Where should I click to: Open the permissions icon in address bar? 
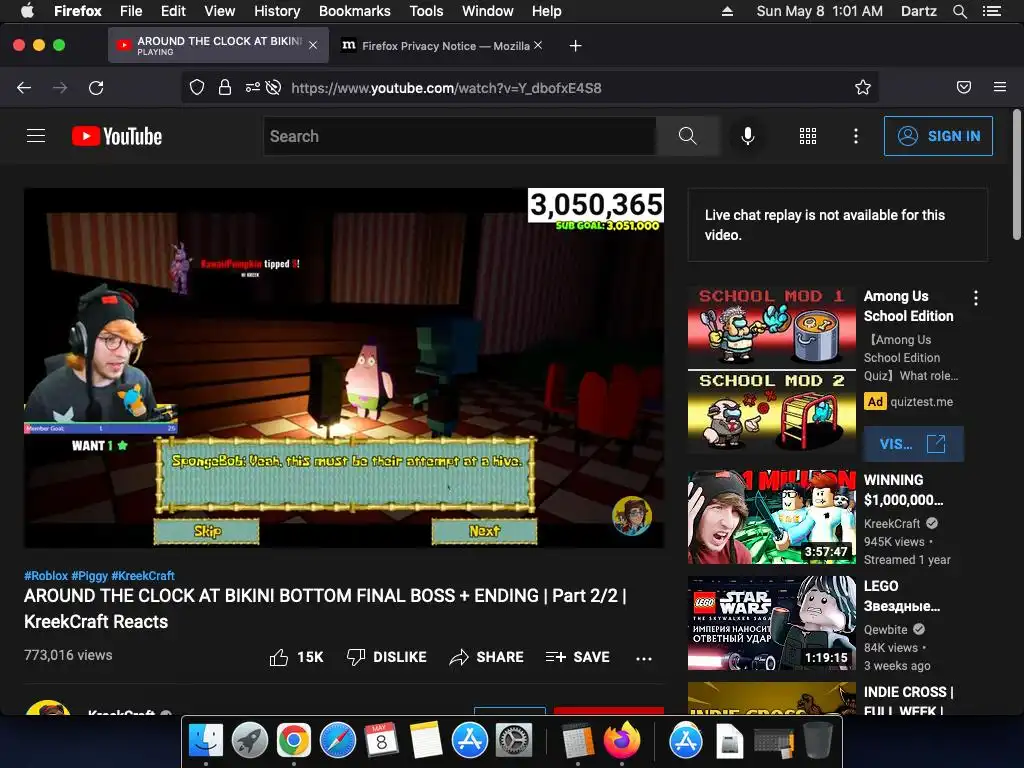coord(253,88)
